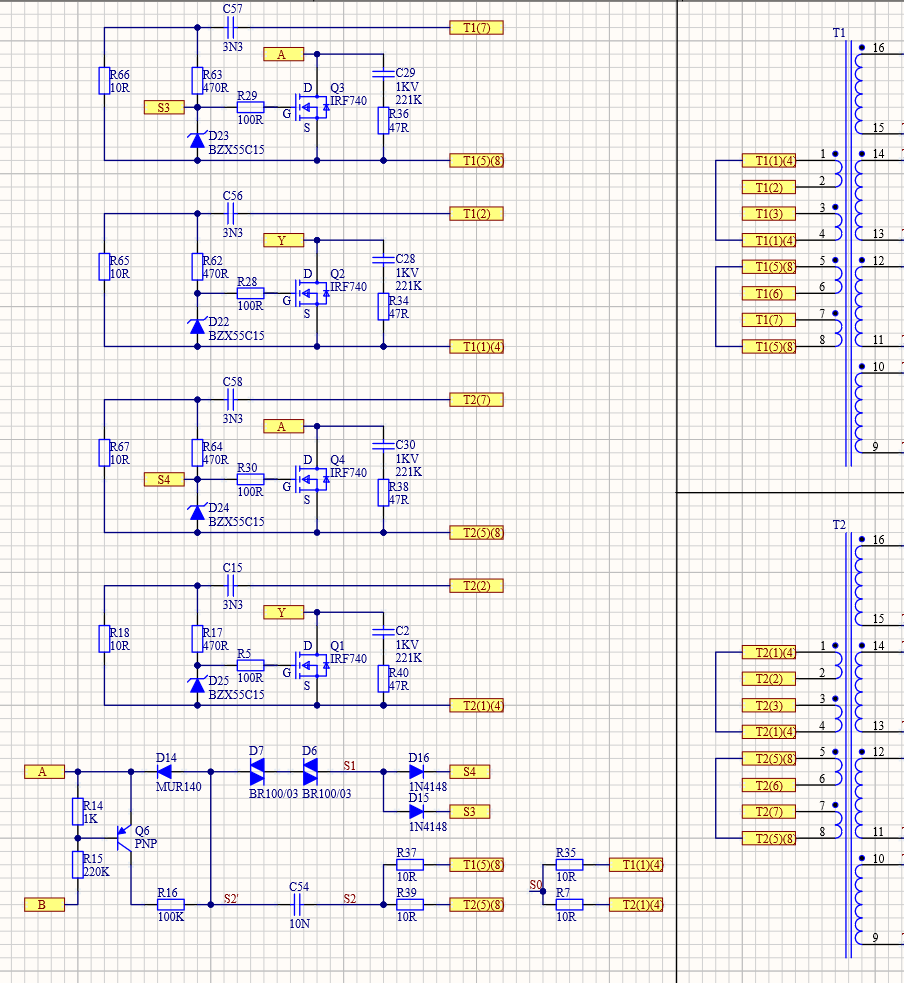Select the Q2 IRF740 MOSFET symbol
This screenshot has height=983, width=904.
(x=312, y=293)
